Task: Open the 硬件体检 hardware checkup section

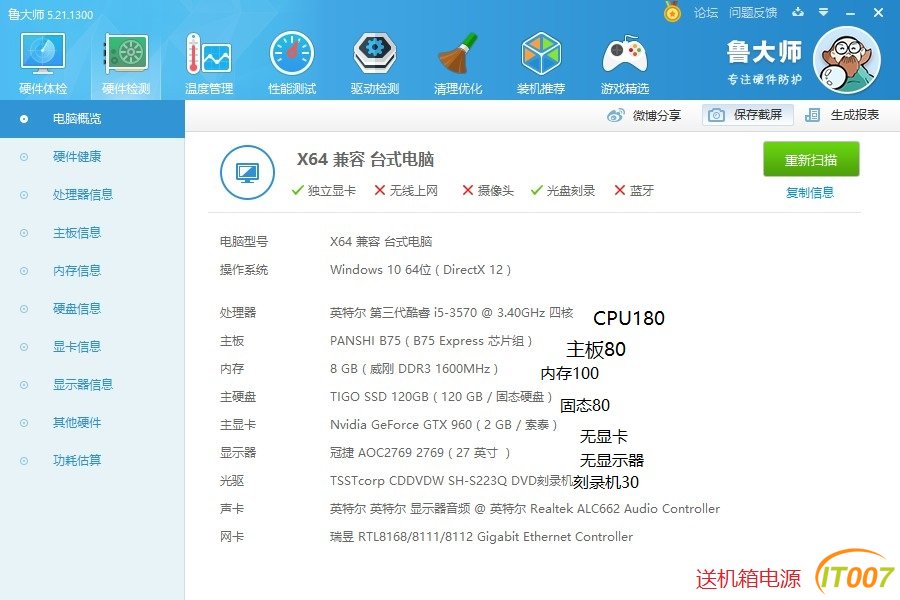Action: [43, 64]
